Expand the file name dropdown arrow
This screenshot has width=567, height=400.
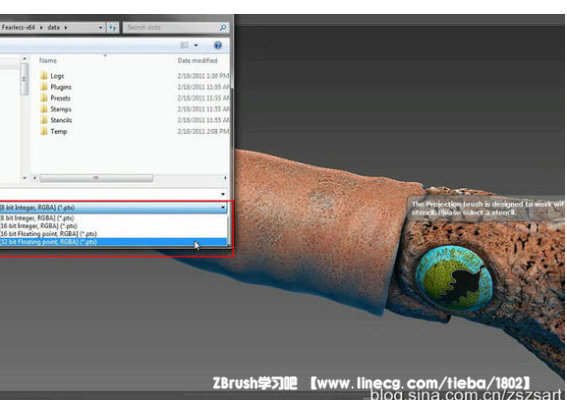click(x=223, y=194)
